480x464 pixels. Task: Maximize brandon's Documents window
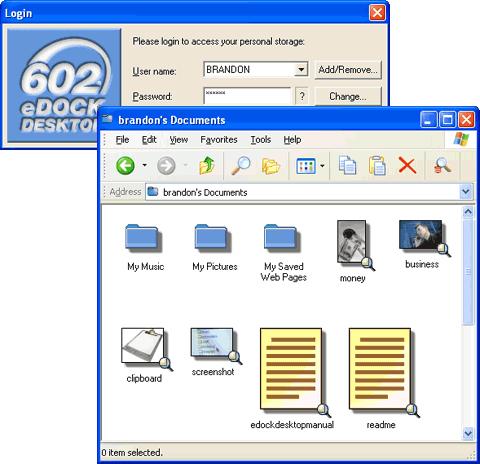point(447,119)
